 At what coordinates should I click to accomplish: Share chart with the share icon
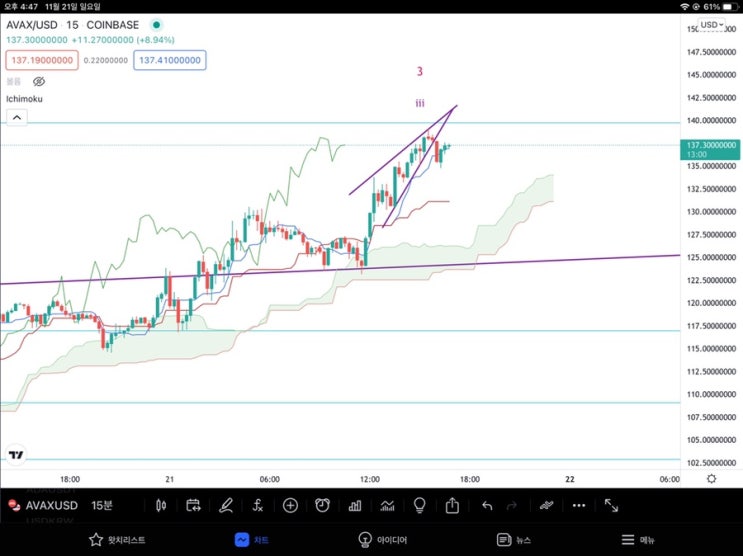pos(452,505)
